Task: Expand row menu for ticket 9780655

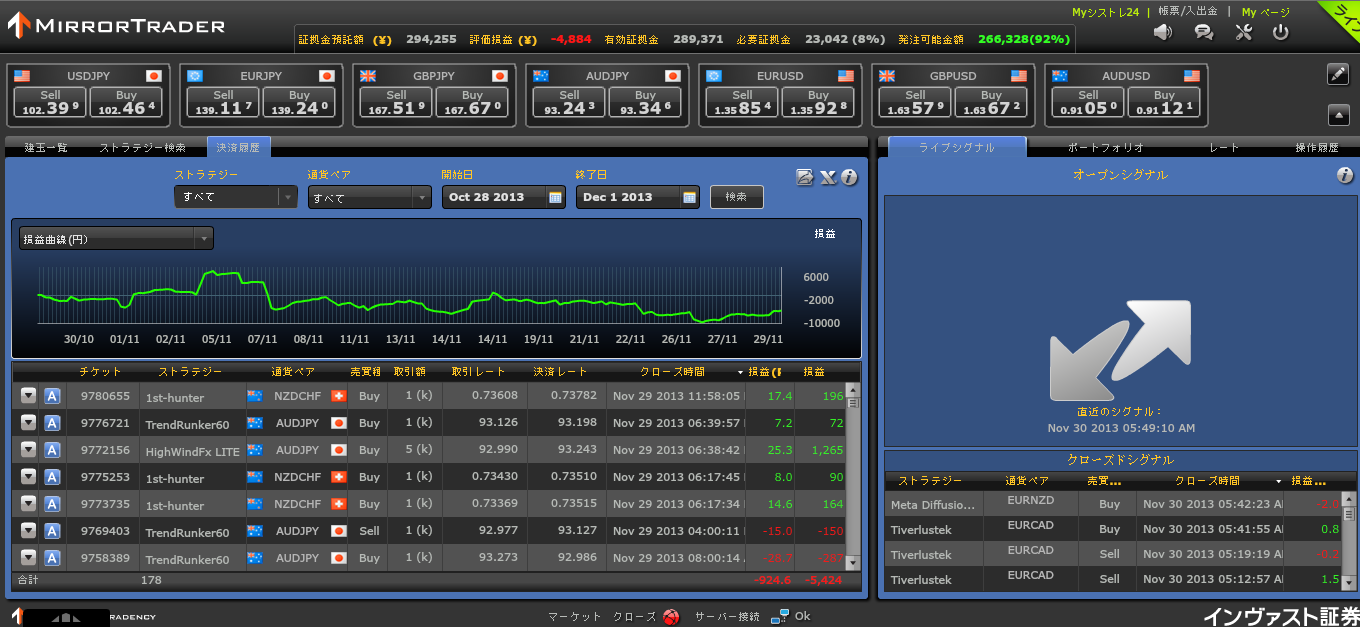Action: click(x=28, y=396)
